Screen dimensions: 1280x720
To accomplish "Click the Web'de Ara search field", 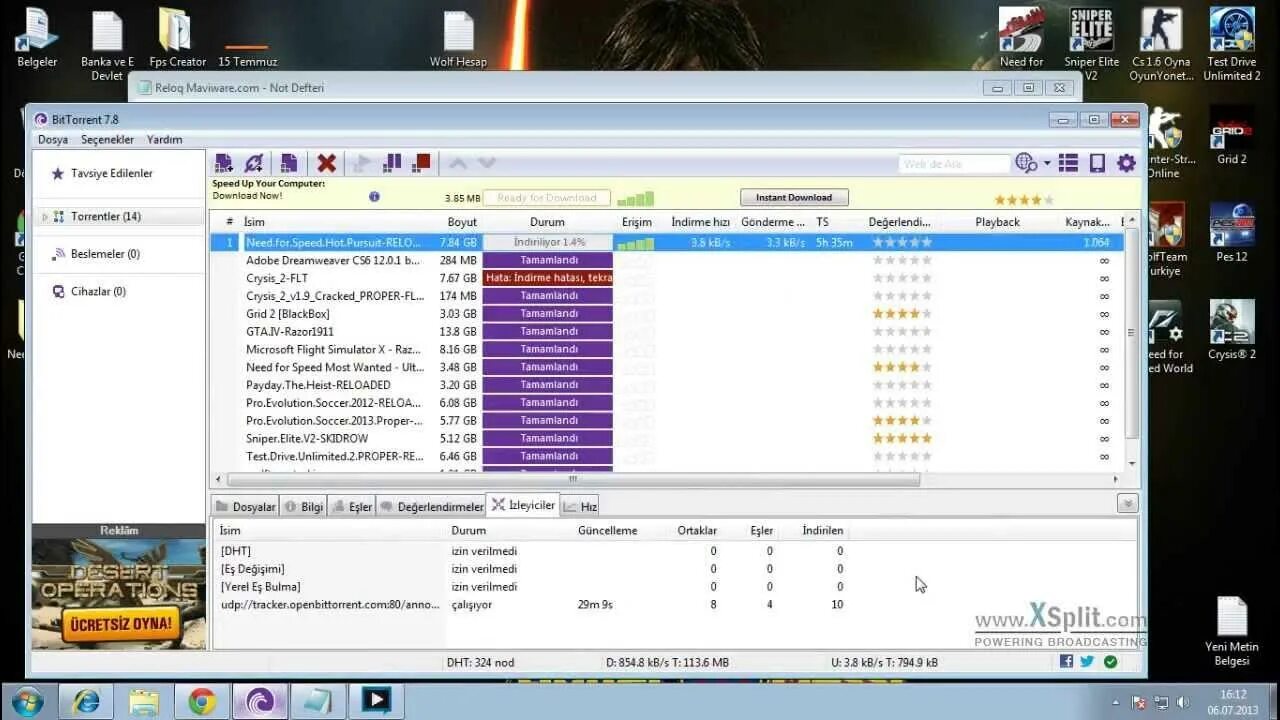I will point(954,164).
